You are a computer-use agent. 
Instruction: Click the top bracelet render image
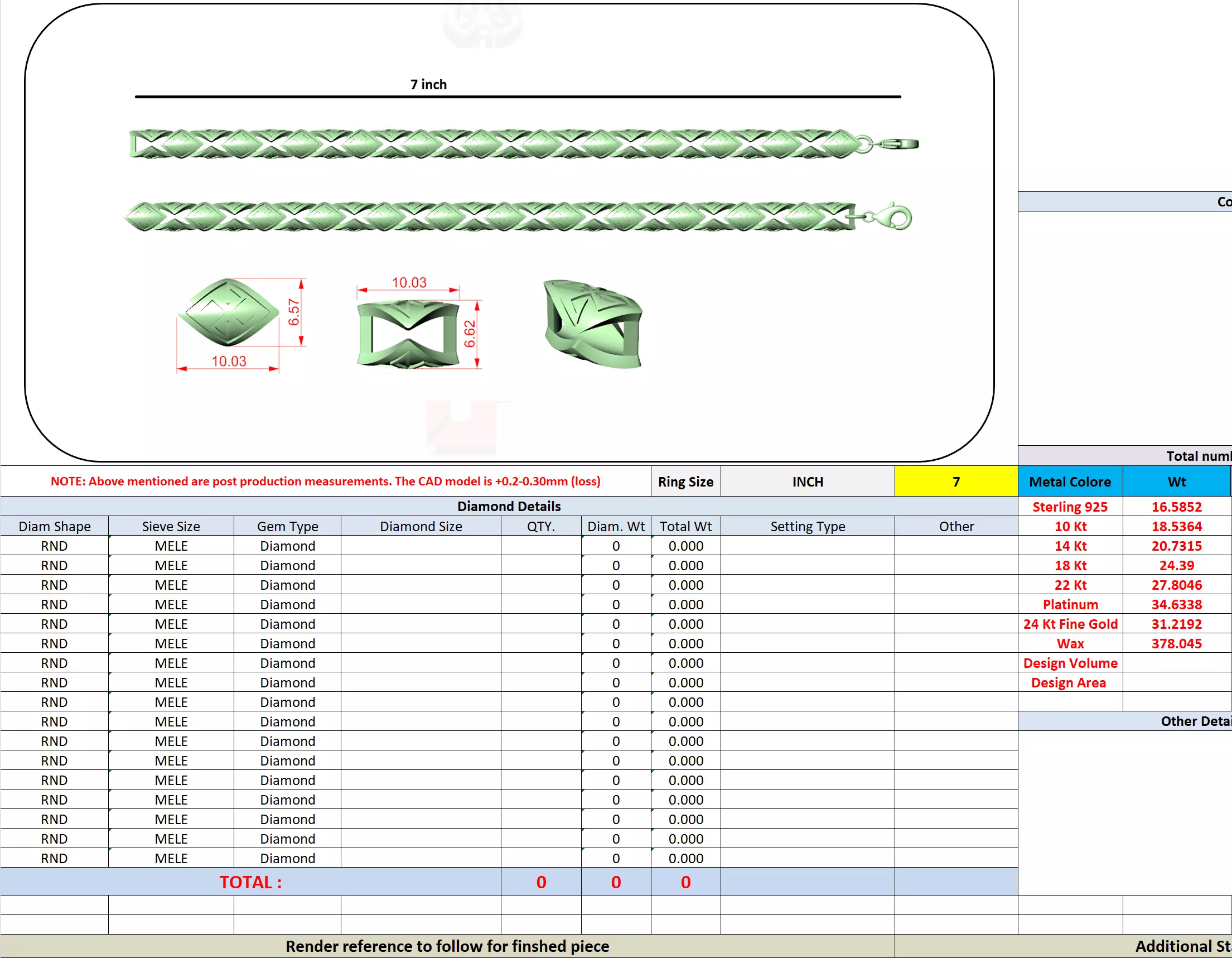click(523, 144)
